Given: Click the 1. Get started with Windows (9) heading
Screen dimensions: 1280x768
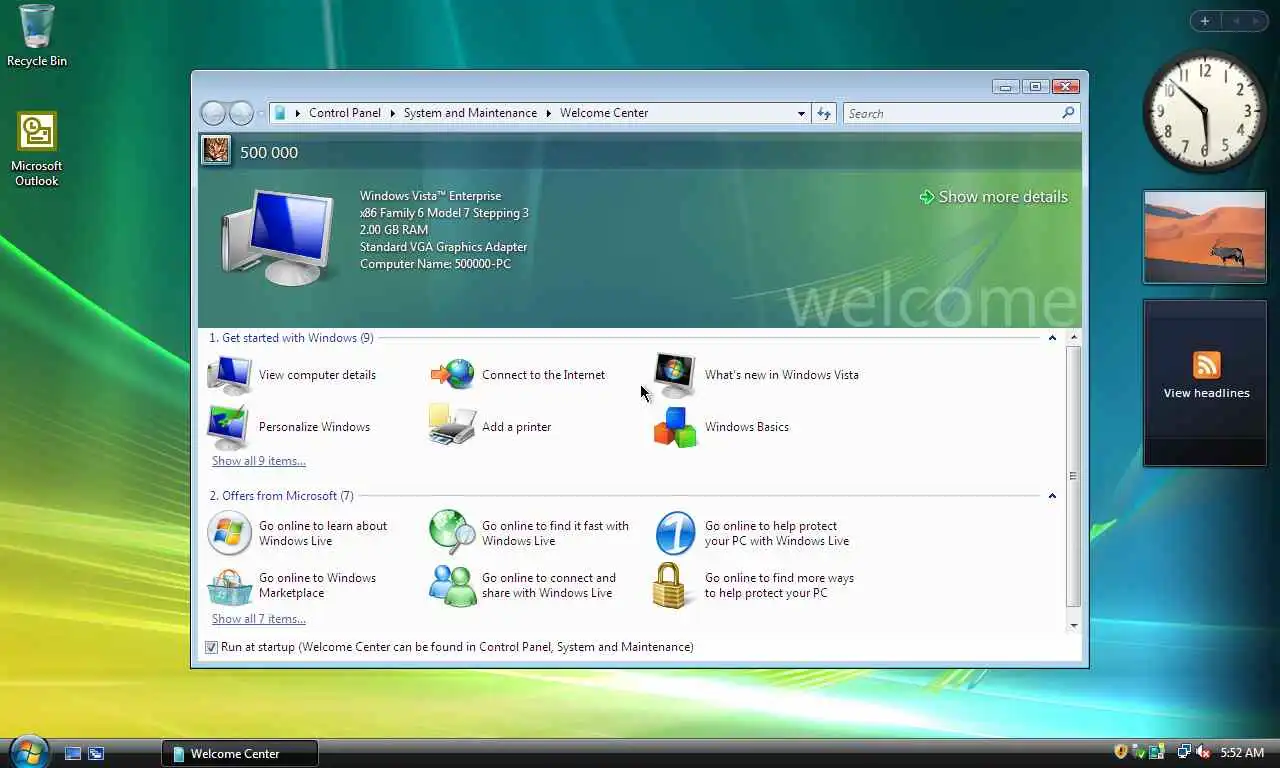Looking at the screenshot, I should (291, 338).
